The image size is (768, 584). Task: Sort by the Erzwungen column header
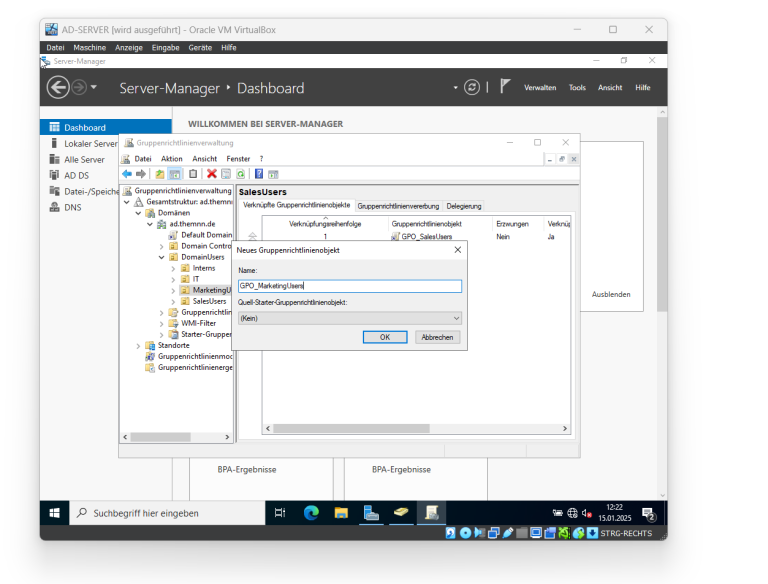[x=512, y=224]
